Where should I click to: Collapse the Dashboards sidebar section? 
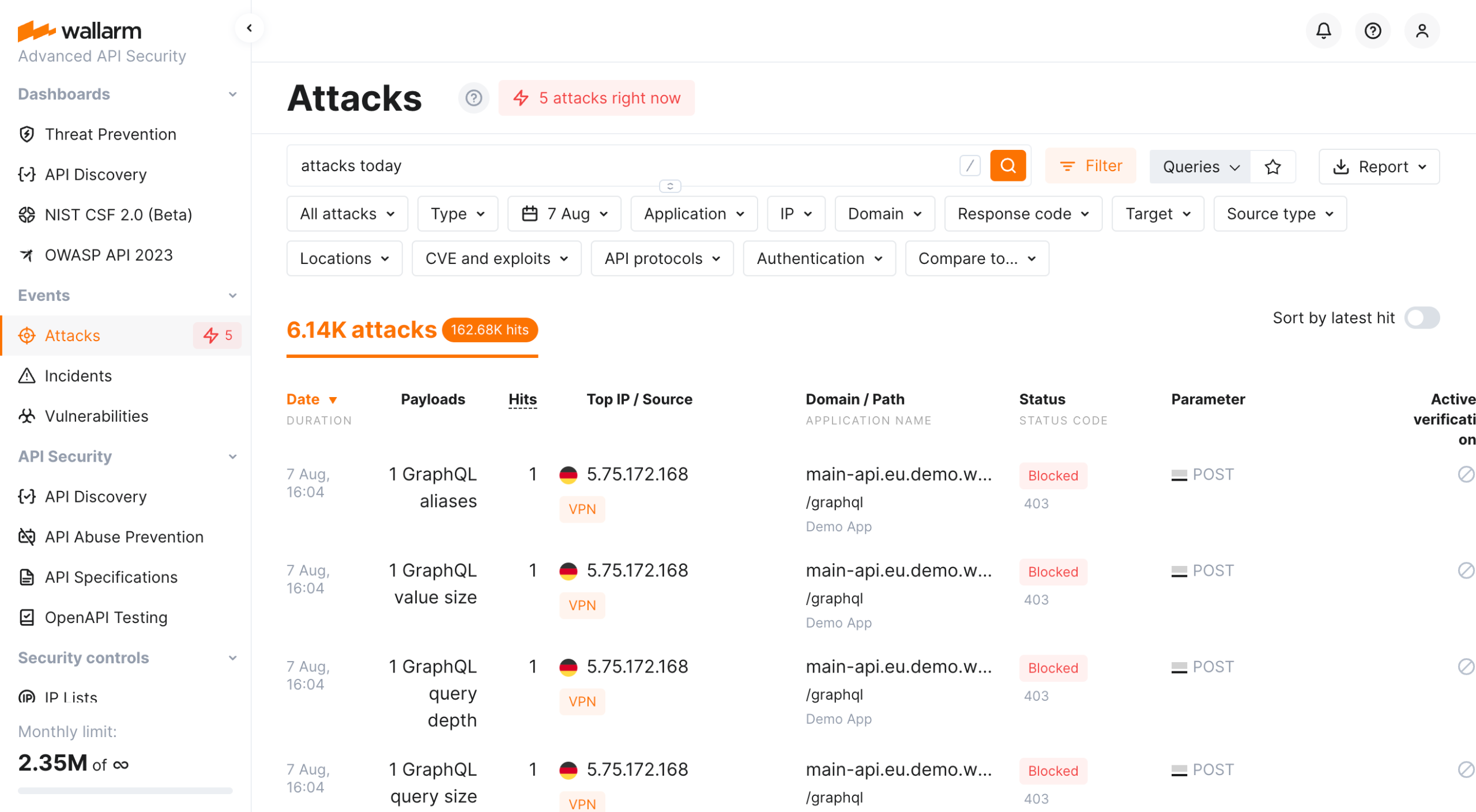point(232,94)
